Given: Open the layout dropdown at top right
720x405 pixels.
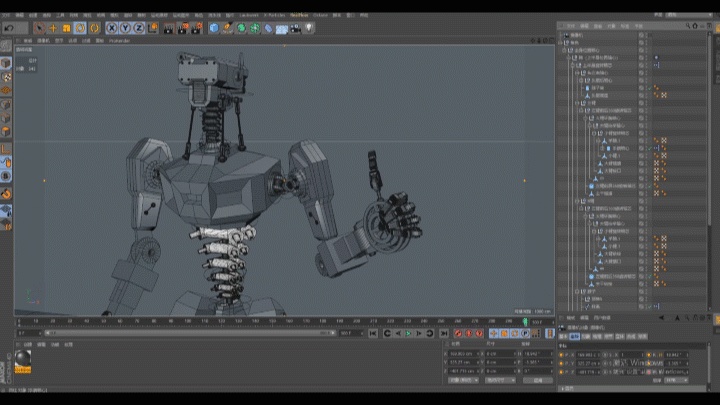Looking at the screenshot, I should [690, 16].
